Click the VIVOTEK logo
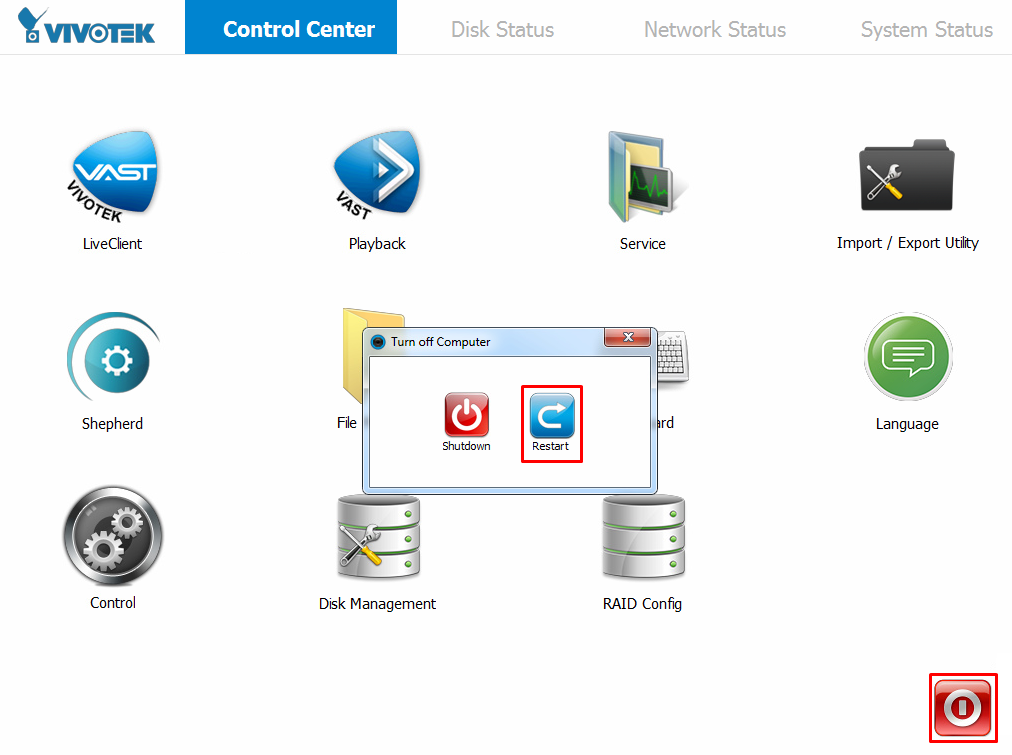This screenshot has height=755, width=1012. click(x=86, y=26)
